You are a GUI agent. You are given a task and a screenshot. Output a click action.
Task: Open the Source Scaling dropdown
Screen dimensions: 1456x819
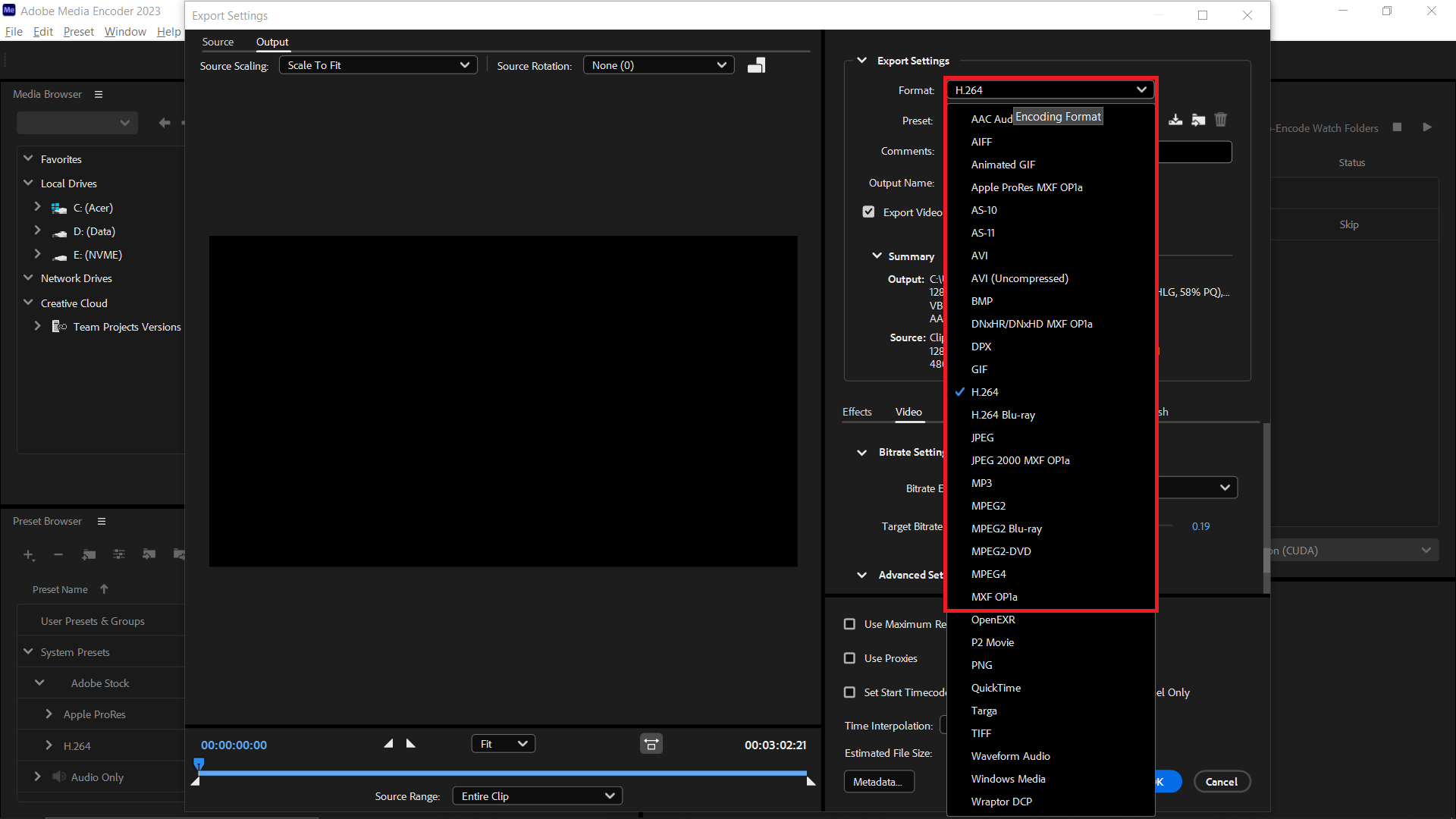378,64
